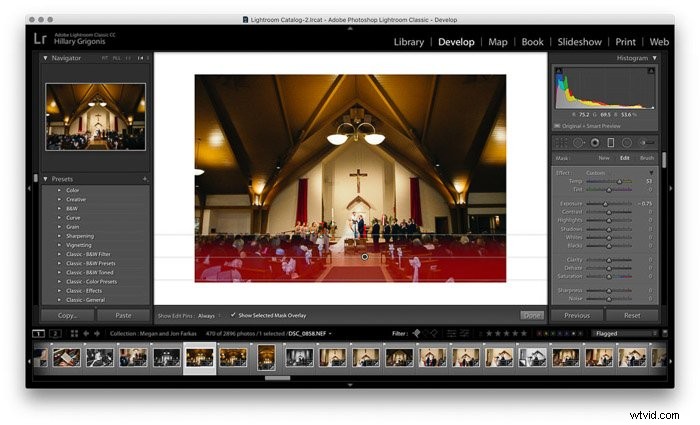Adjust the Clarity slider handle
The height and width of the screenshot is (425, 700).
[x=608, y=260]
